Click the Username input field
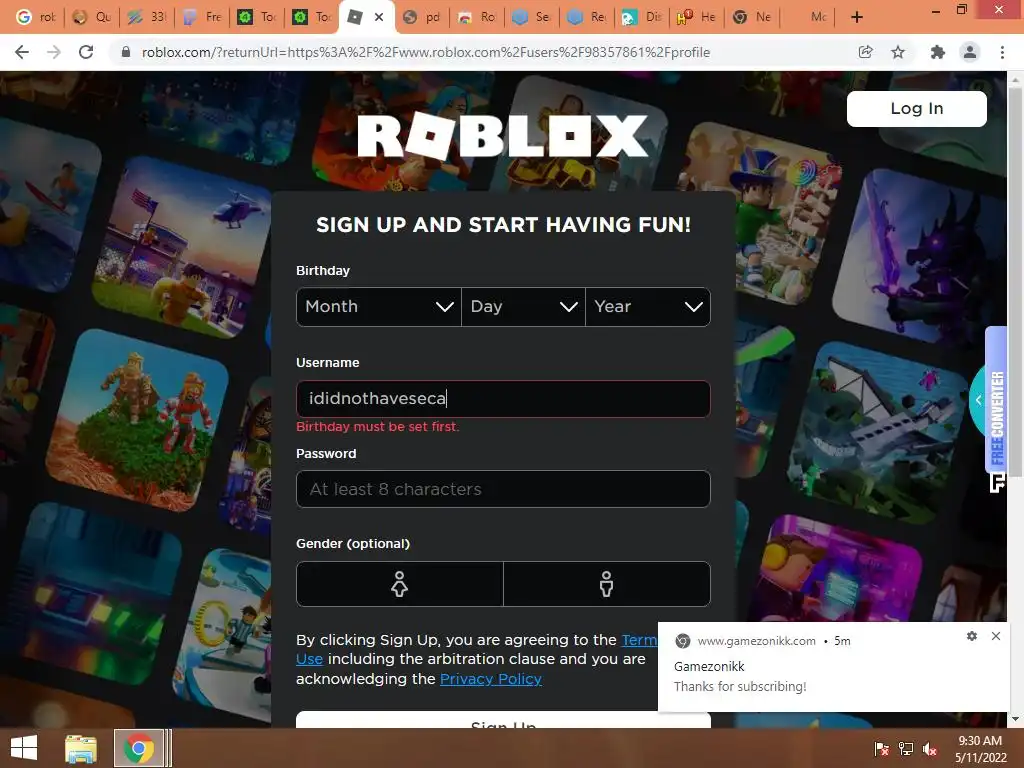This screenshot has height=768, width=1024. pos(503,398)
